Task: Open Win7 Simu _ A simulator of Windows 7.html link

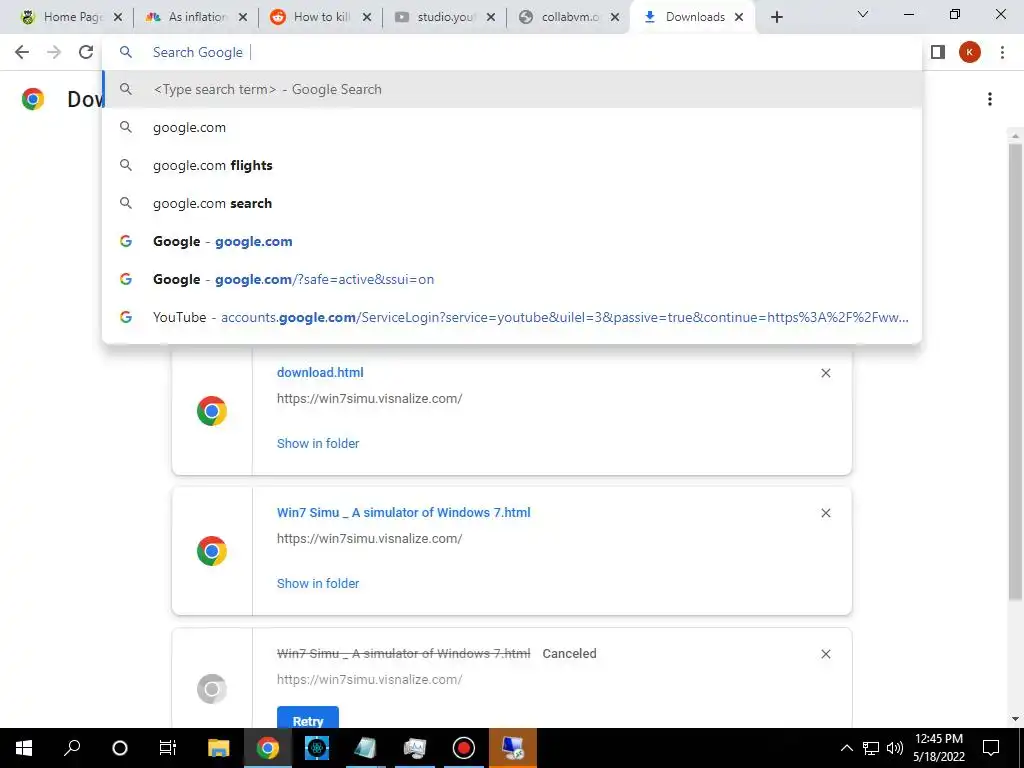Action: [404, 513]
